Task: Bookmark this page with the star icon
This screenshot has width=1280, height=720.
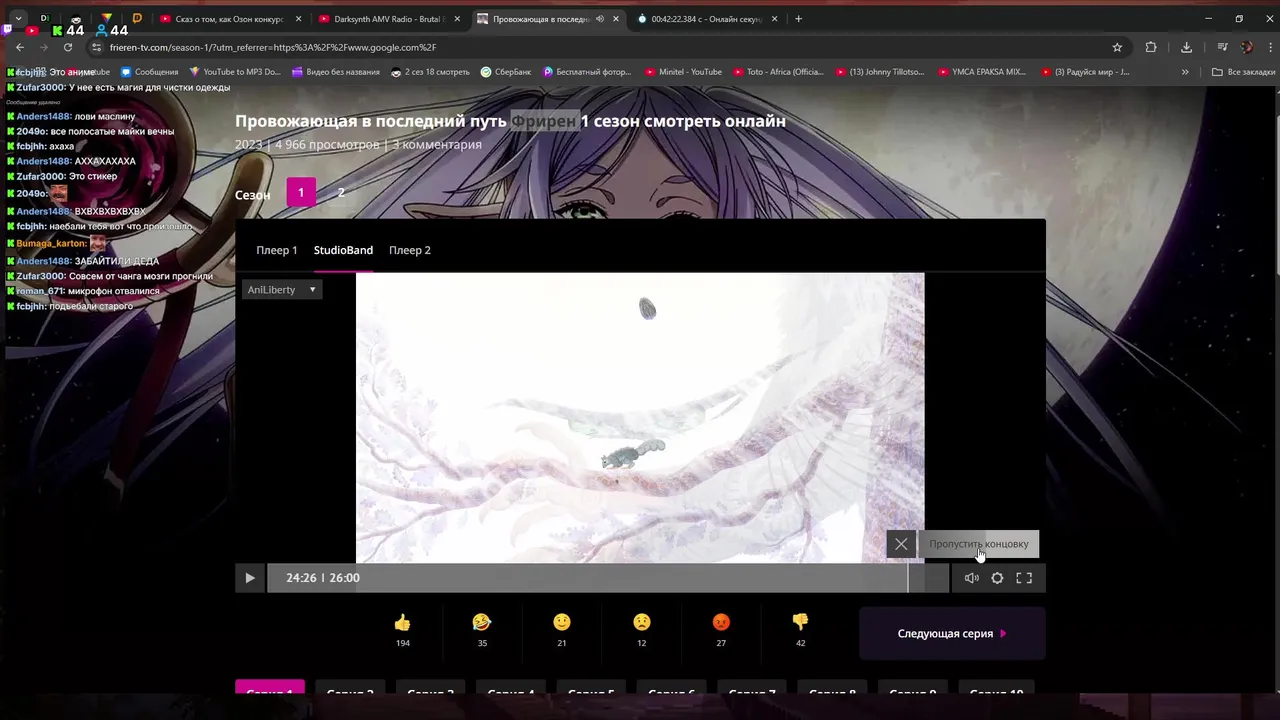Action: 1117,47
